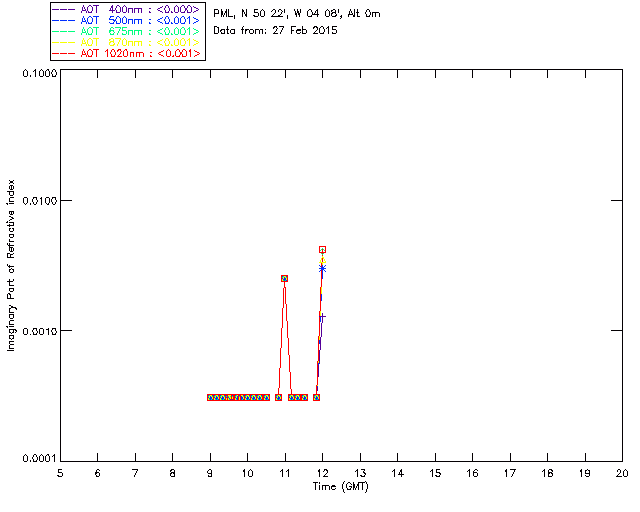
Task: Click the AOT 500nm legend label
Action: click(x=140, y=20)
